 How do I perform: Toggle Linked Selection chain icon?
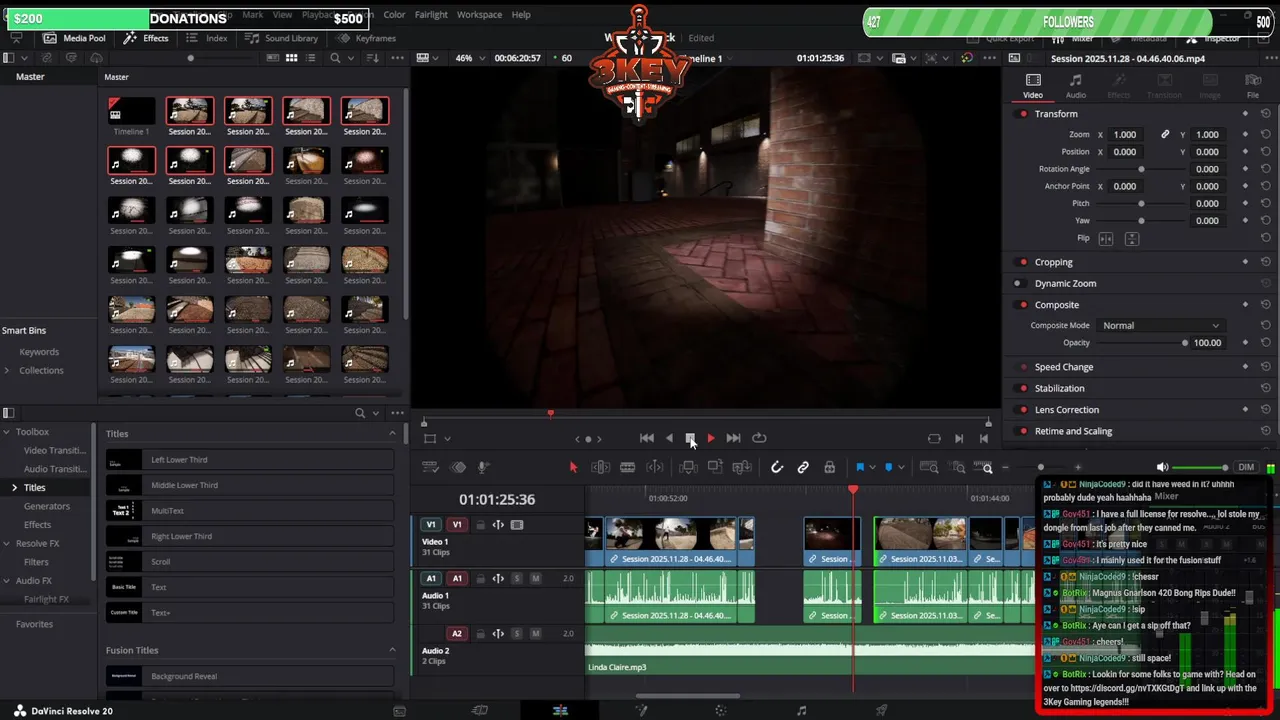[x=803, y=467]
